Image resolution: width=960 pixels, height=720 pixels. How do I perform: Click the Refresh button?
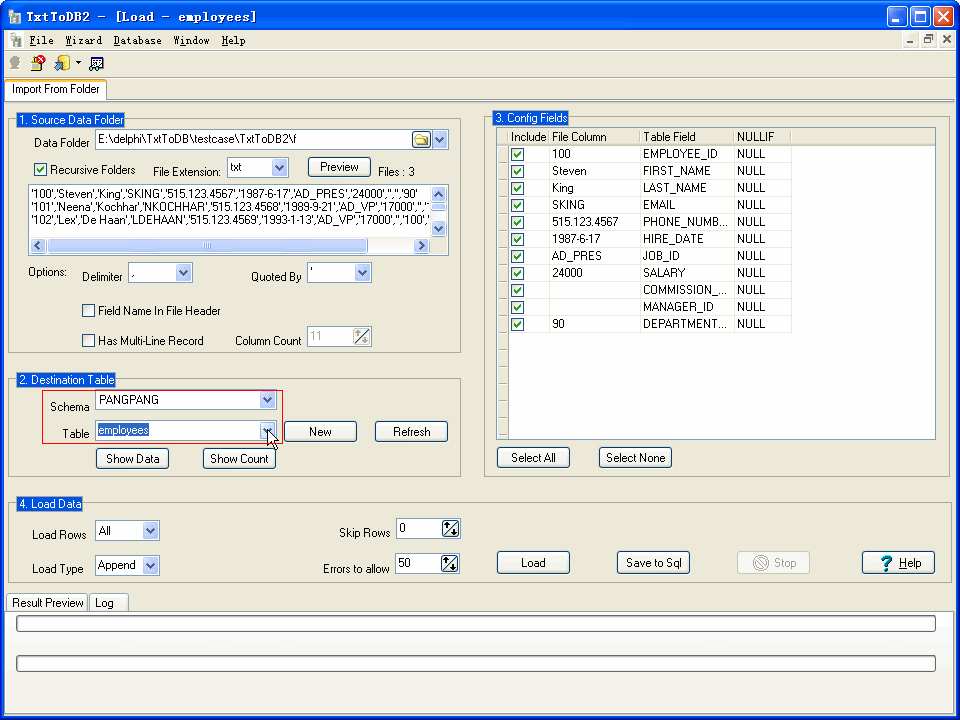[411, 432]
